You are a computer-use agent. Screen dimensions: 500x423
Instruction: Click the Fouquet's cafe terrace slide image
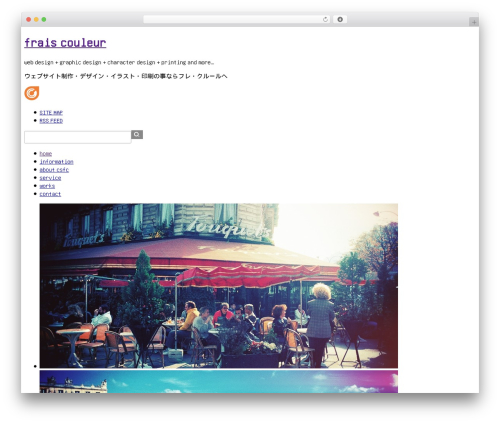[219, 286]
